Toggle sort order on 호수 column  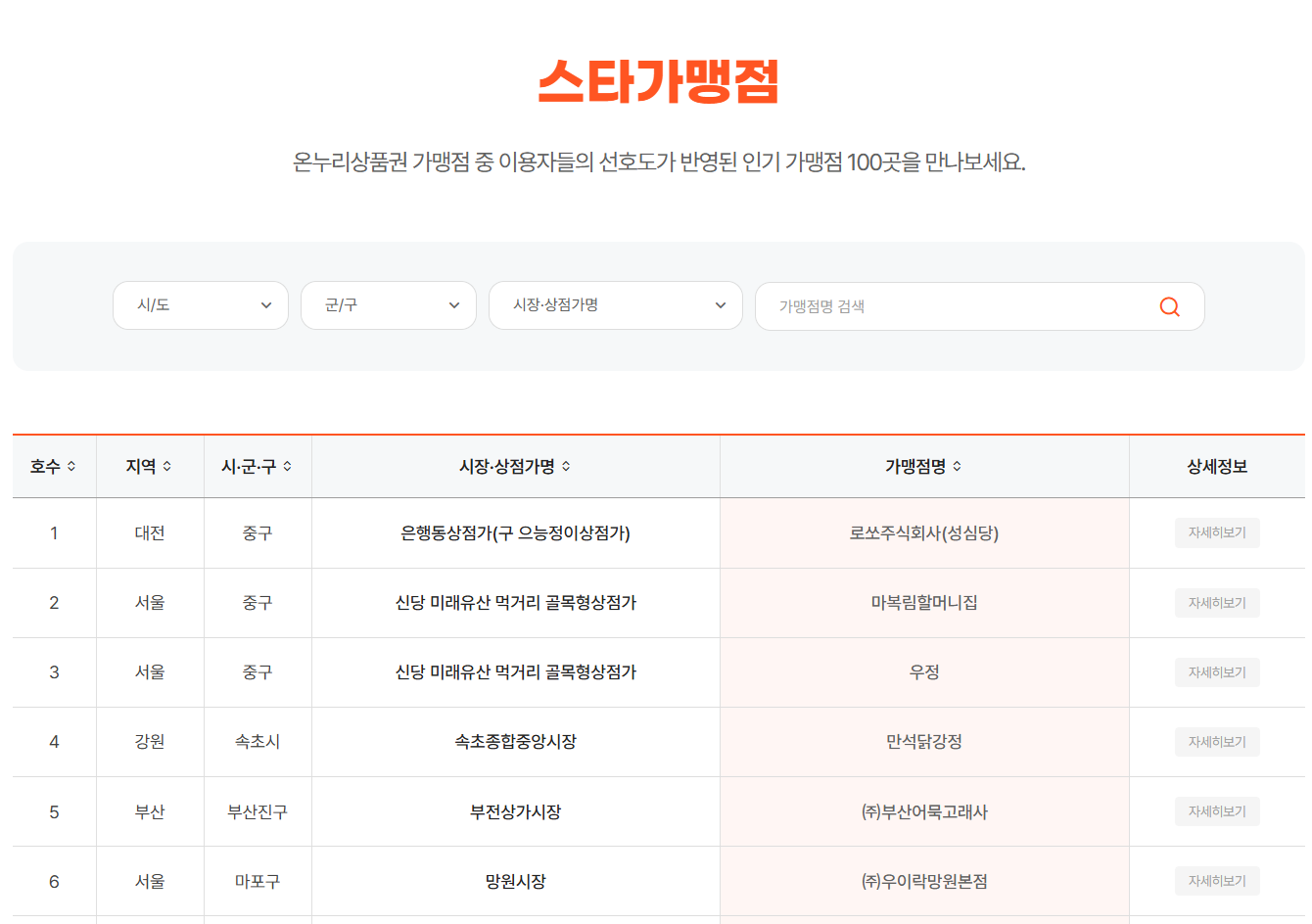click(70, 467)
